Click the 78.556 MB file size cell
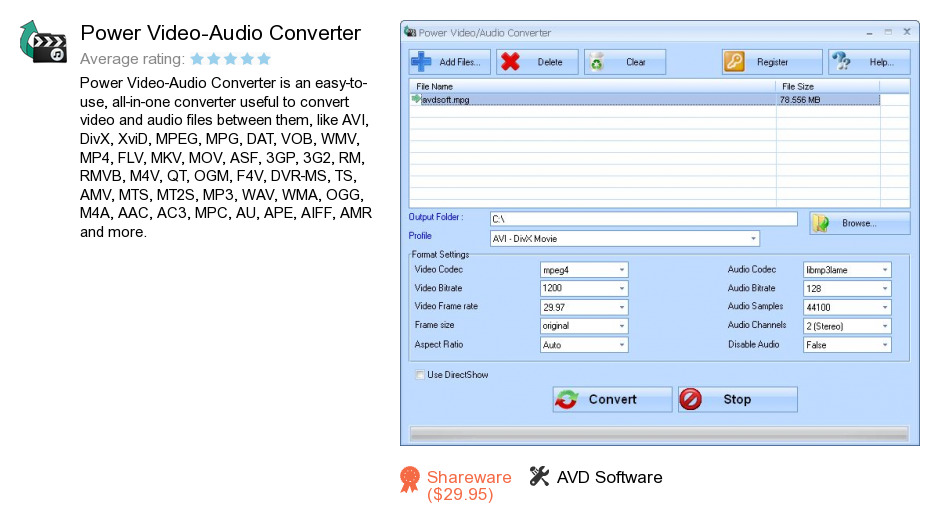 tap(800, 100)
